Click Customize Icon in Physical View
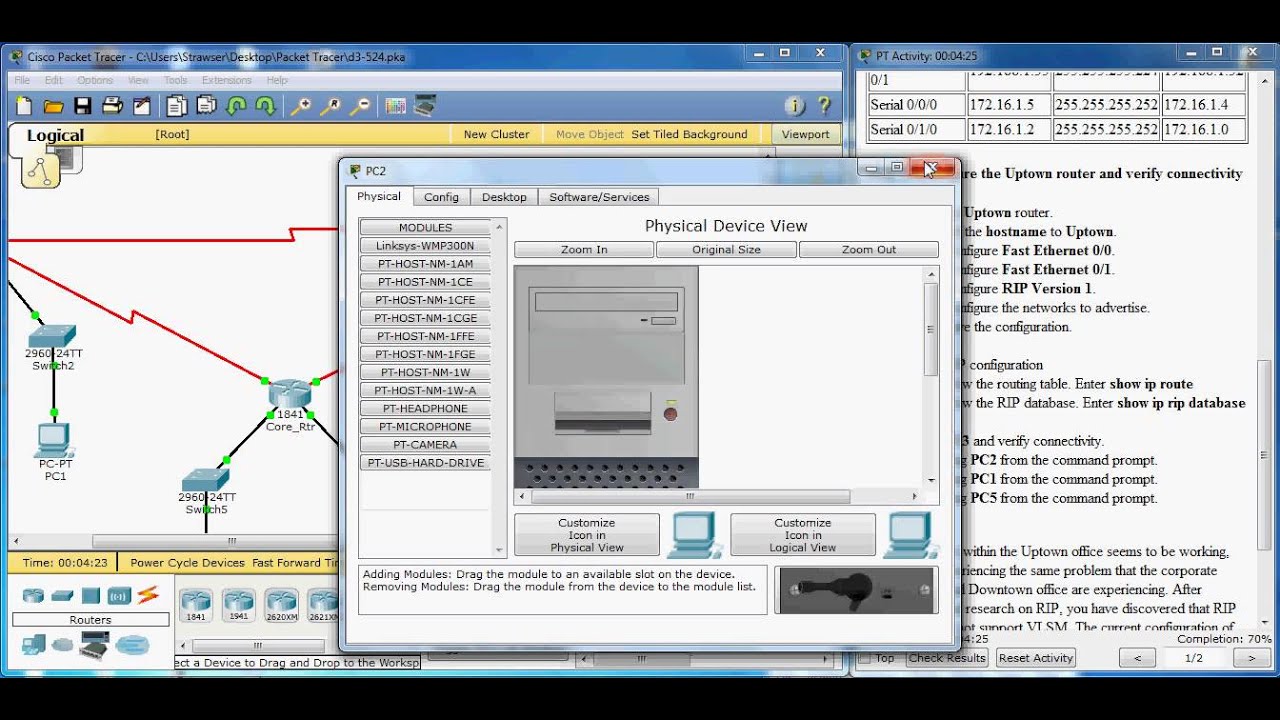The height and width of the screenshot is (720, 1280). click(587, 535)
